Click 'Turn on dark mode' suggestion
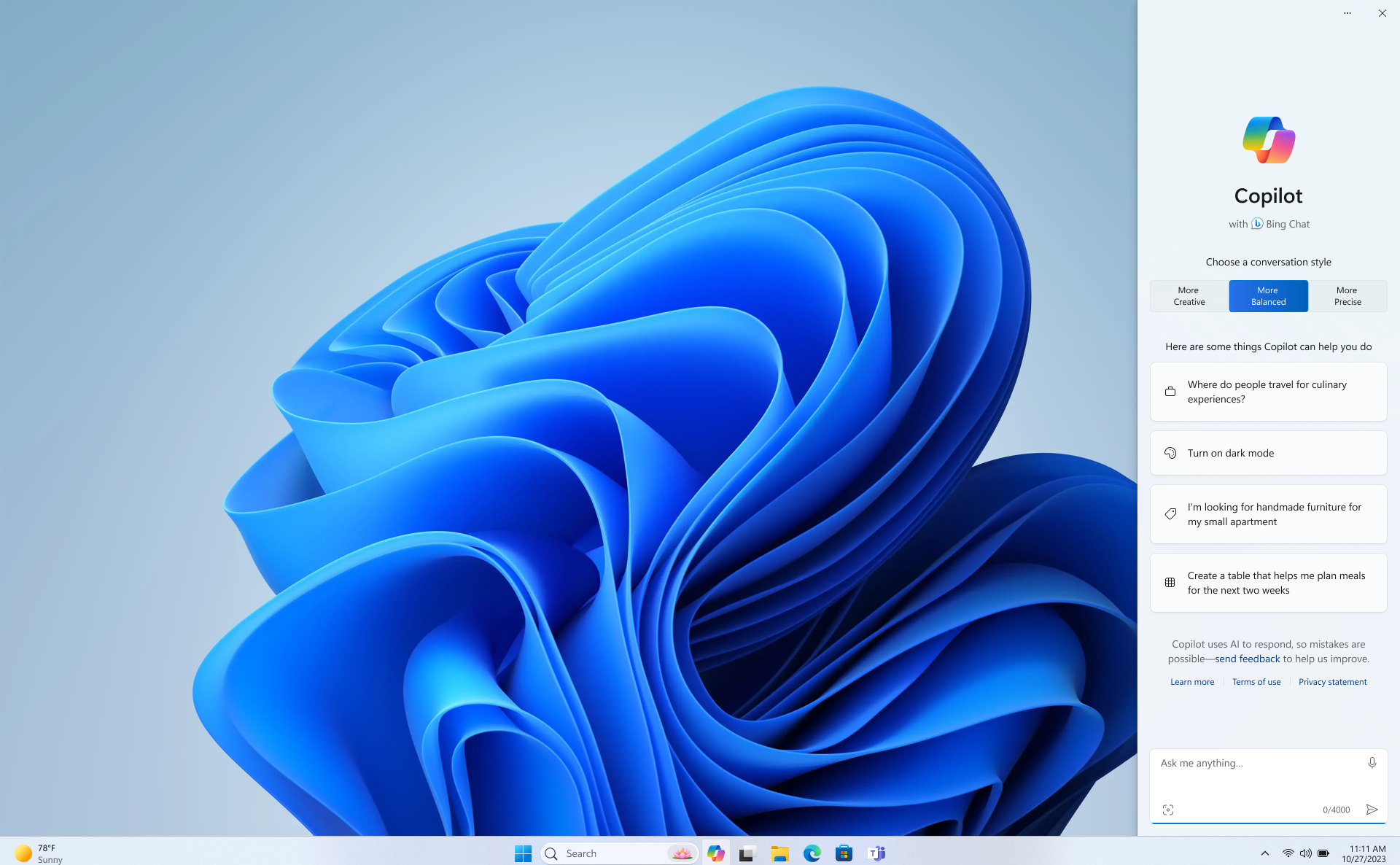Viewport: 1400px width, 865px height. [1268, 452]
